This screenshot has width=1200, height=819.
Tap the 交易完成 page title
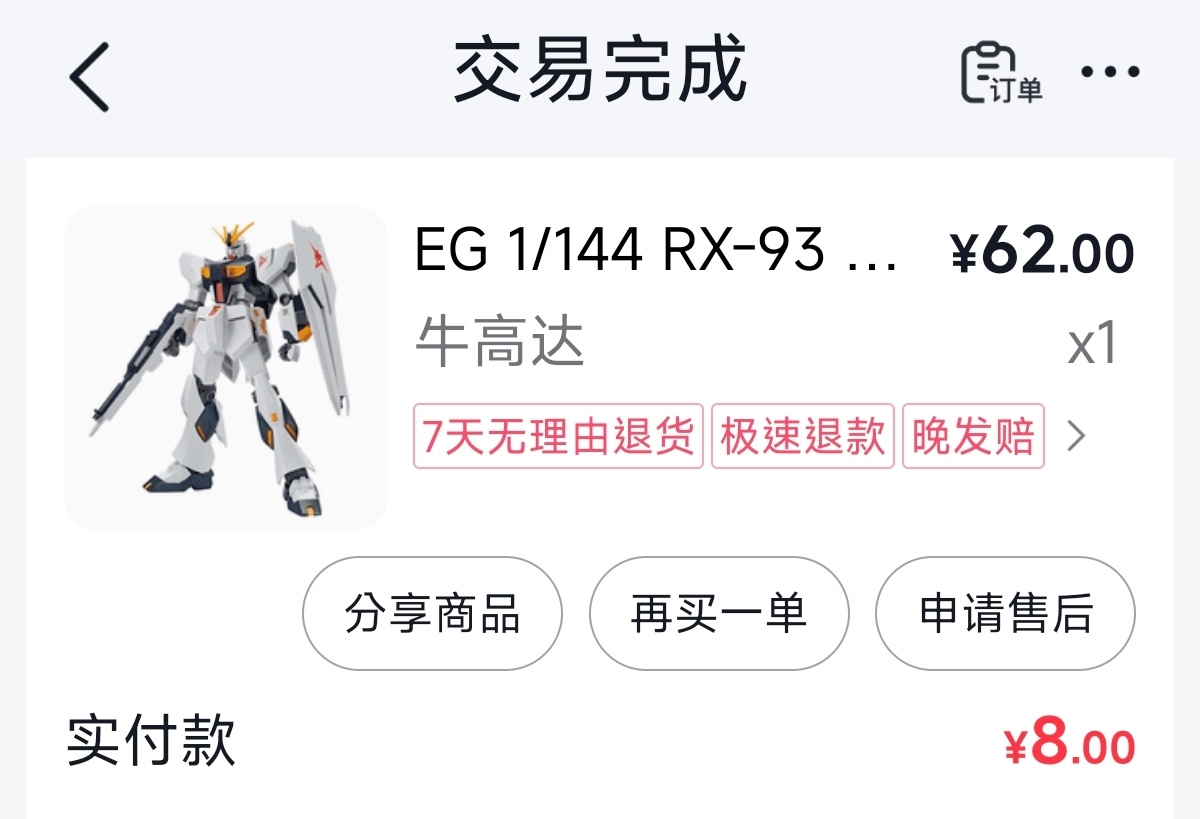tap(600, 70)
